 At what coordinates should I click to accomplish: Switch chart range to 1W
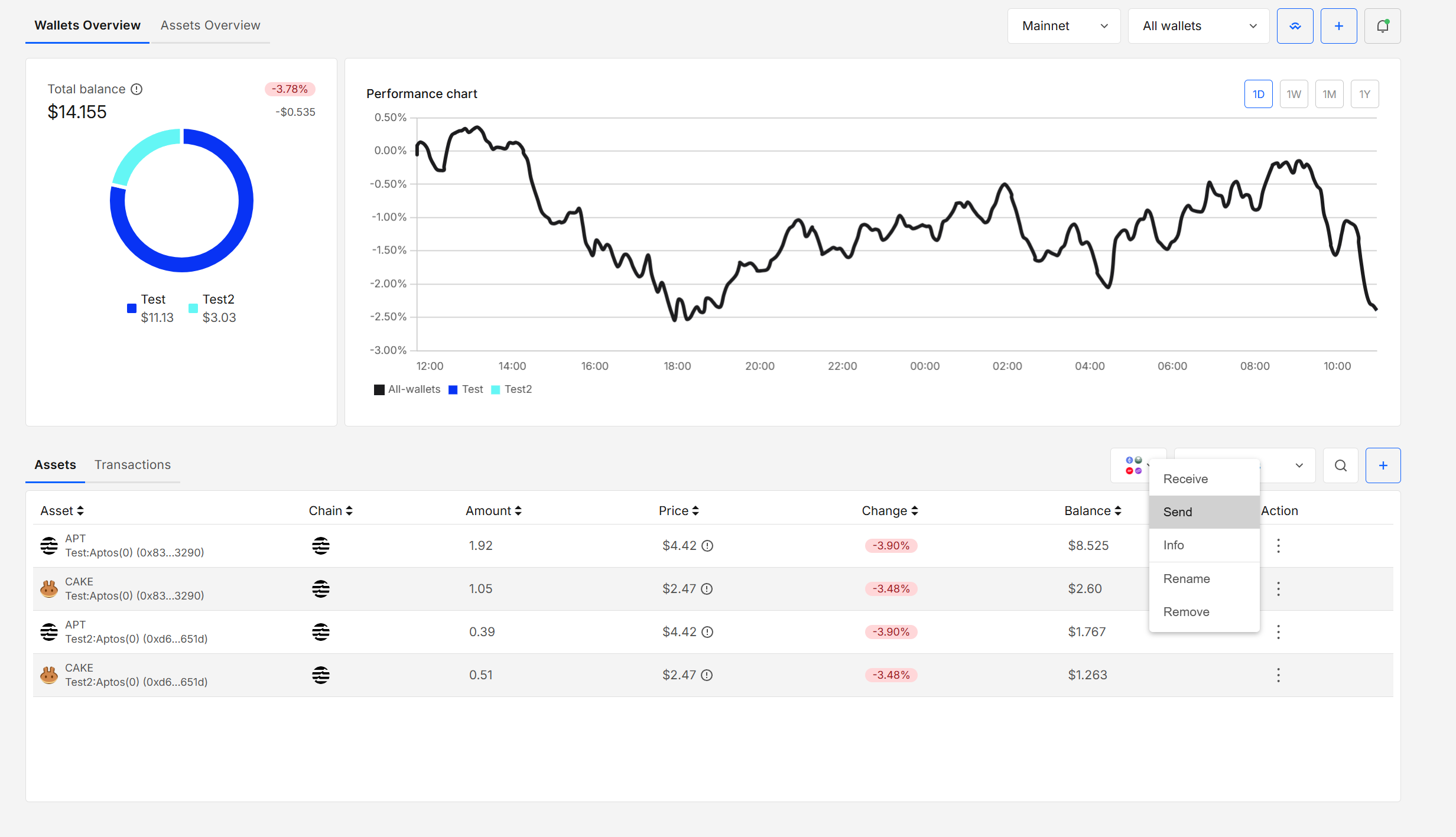point(1293,95)
